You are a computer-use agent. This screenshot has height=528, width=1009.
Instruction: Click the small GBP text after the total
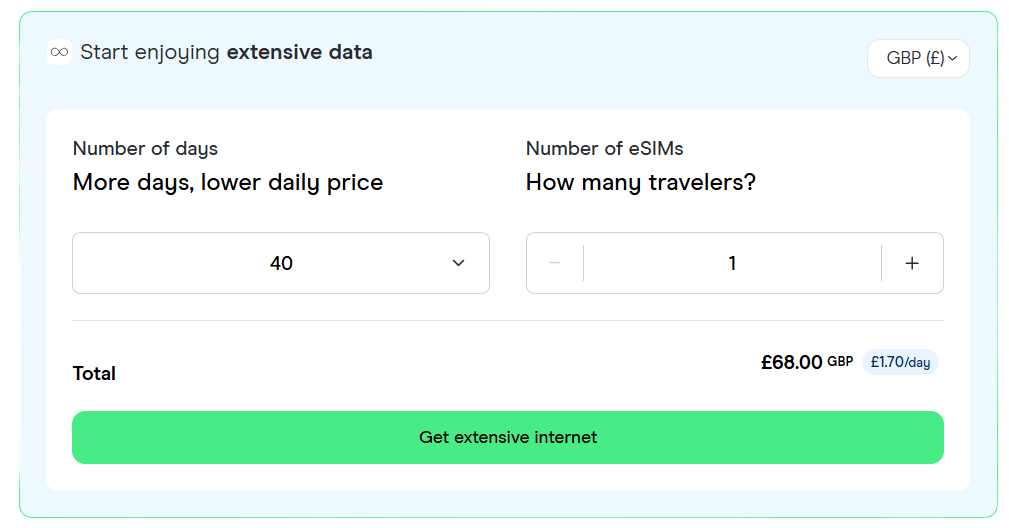[840, 361]
